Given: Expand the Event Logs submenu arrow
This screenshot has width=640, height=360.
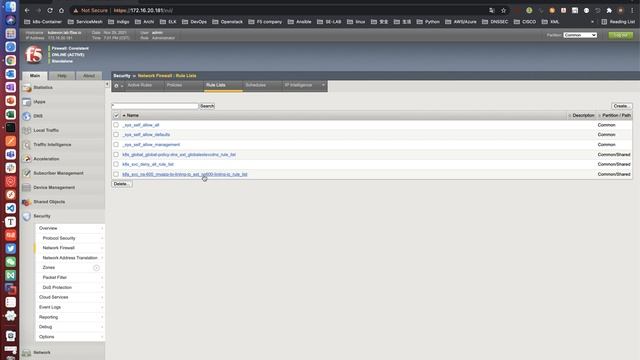Looking at the screenshot, I should tap(102, 307).
